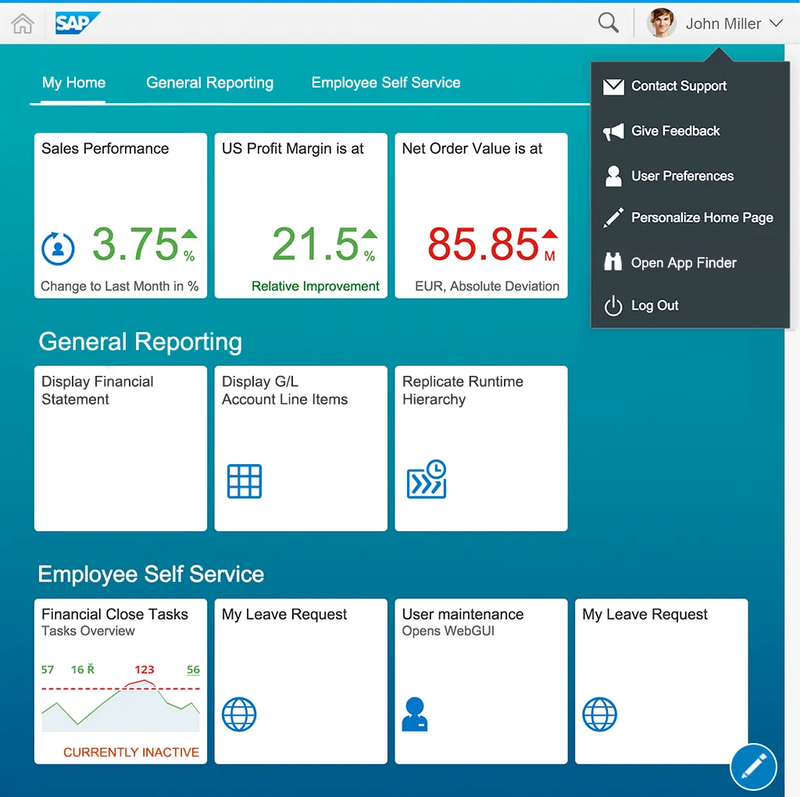Viewport: 800px width, 797px height.
Task: Click the megaphone icon for Give Feedback
Action: 613,132
